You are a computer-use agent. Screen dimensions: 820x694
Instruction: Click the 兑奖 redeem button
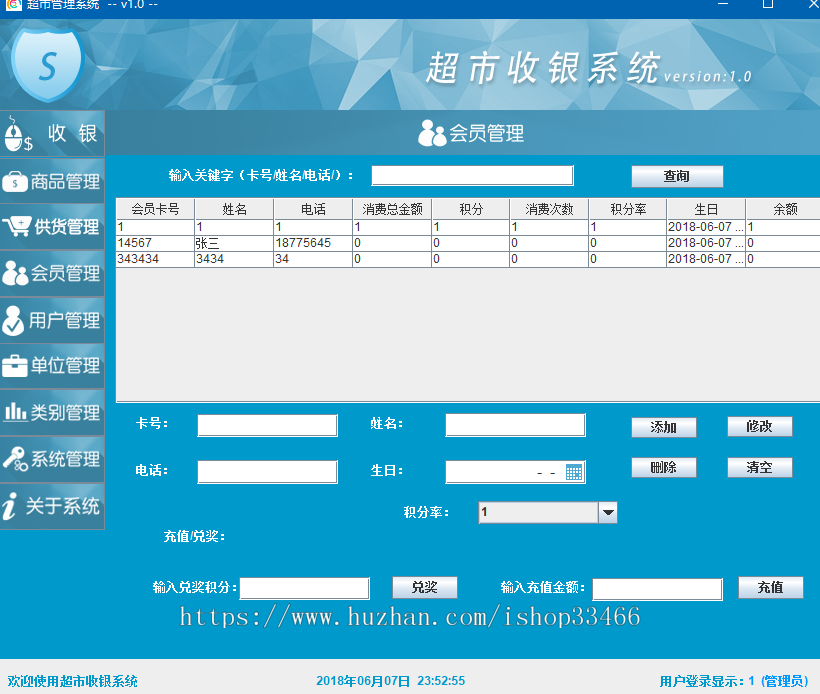pos(424,588)
